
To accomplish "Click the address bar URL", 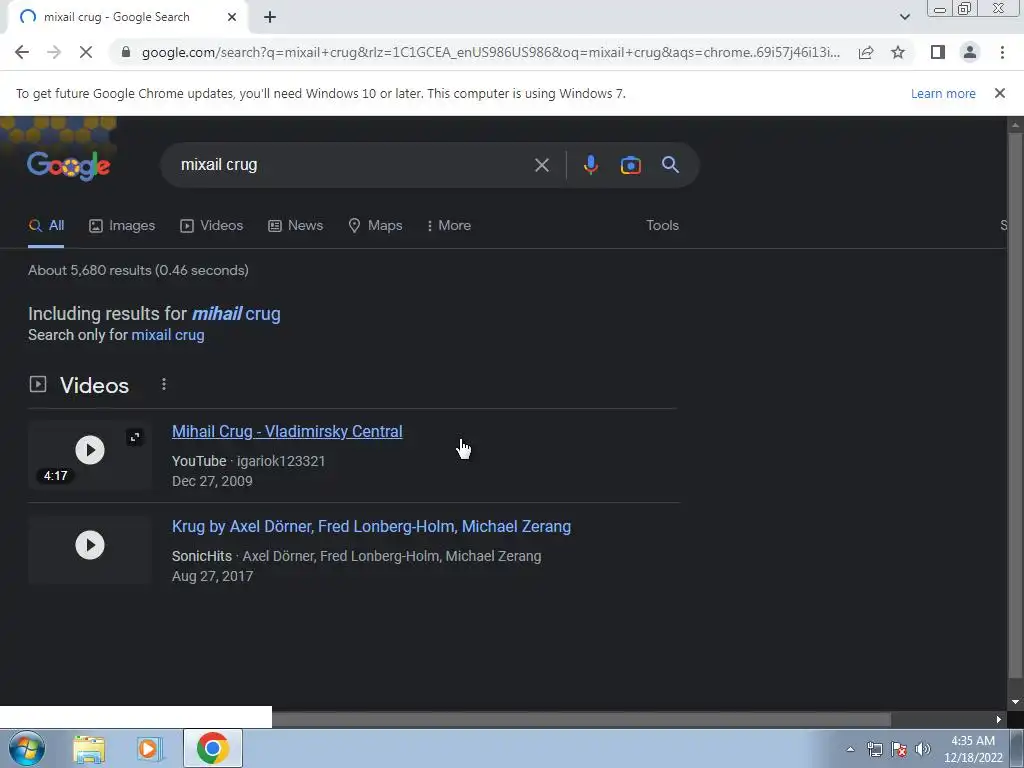I will tap(490, 52).
